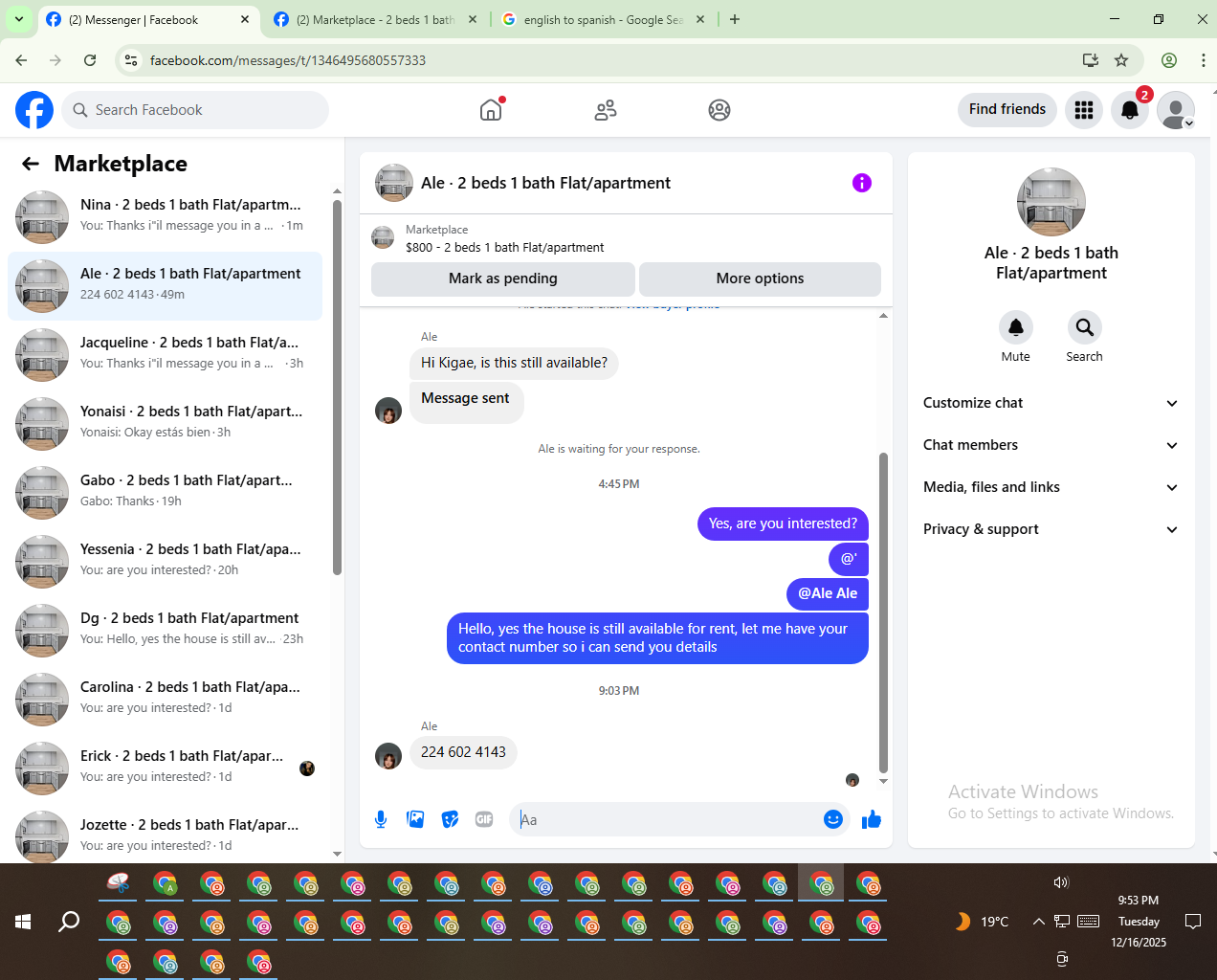Open Gabo 2 beds conversation
Viewport: 1217px width, 980px height.
165,493
